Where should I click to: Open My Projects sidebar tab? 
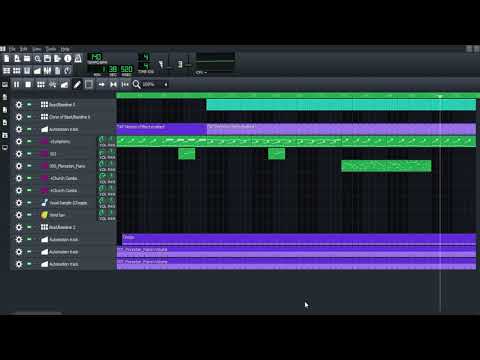pyautogui.click(x=5, y=97)
